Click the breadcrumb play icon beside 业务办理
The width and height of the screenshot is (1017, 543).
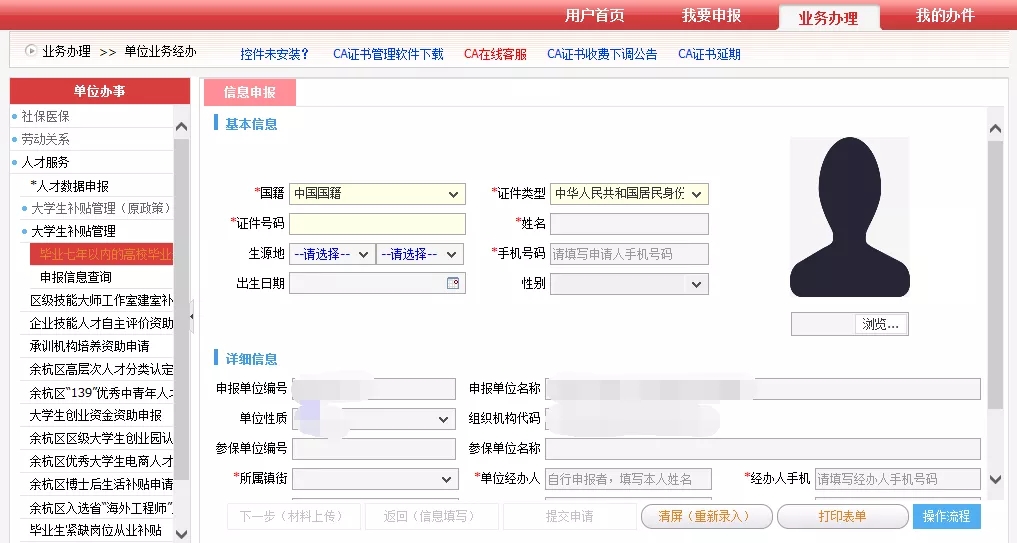click(30, 51)
